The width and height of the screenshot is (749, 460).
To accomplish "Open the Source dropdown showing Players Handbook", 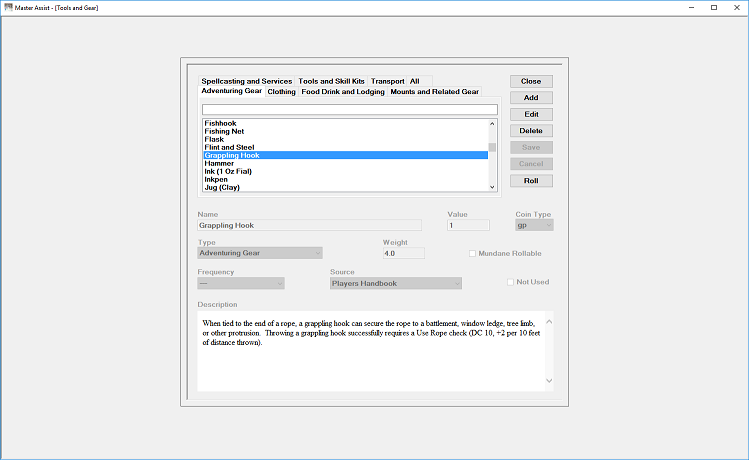I will point(396,283).
